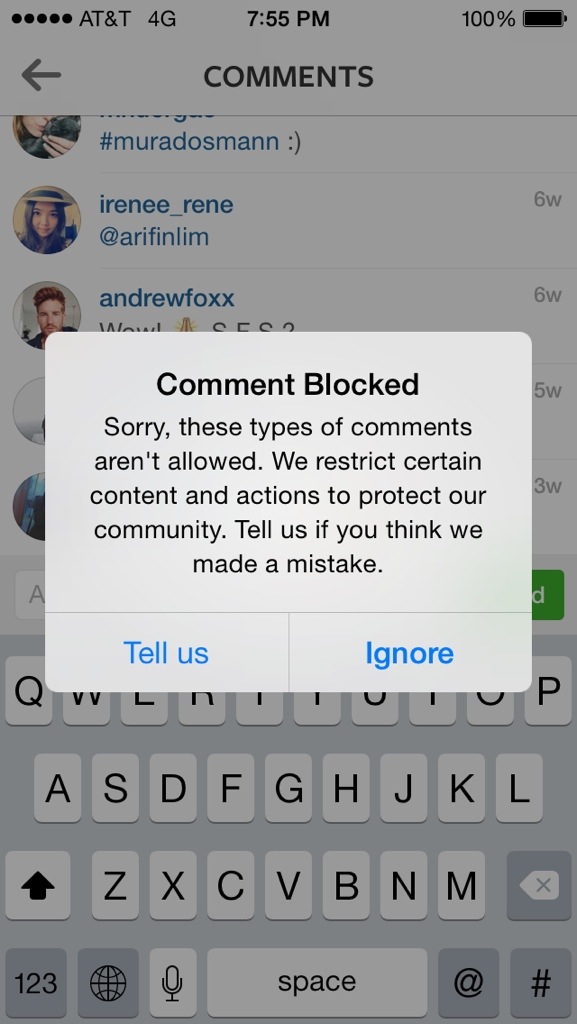Tap the space bar key
This screenshot has height=1024, width=577.
[317, 983]
